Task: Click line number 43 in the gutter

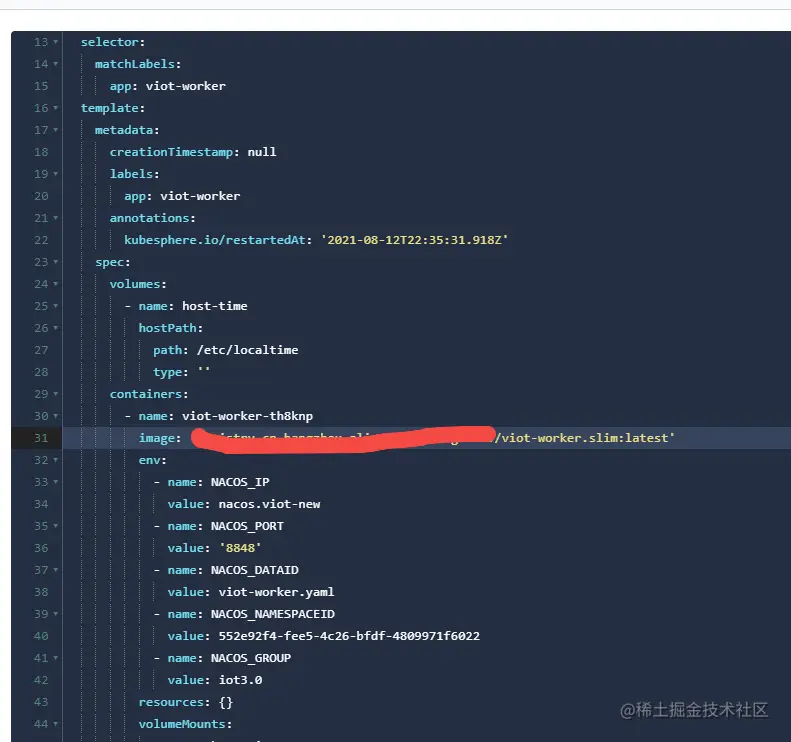Action: [x=41, y=702]
